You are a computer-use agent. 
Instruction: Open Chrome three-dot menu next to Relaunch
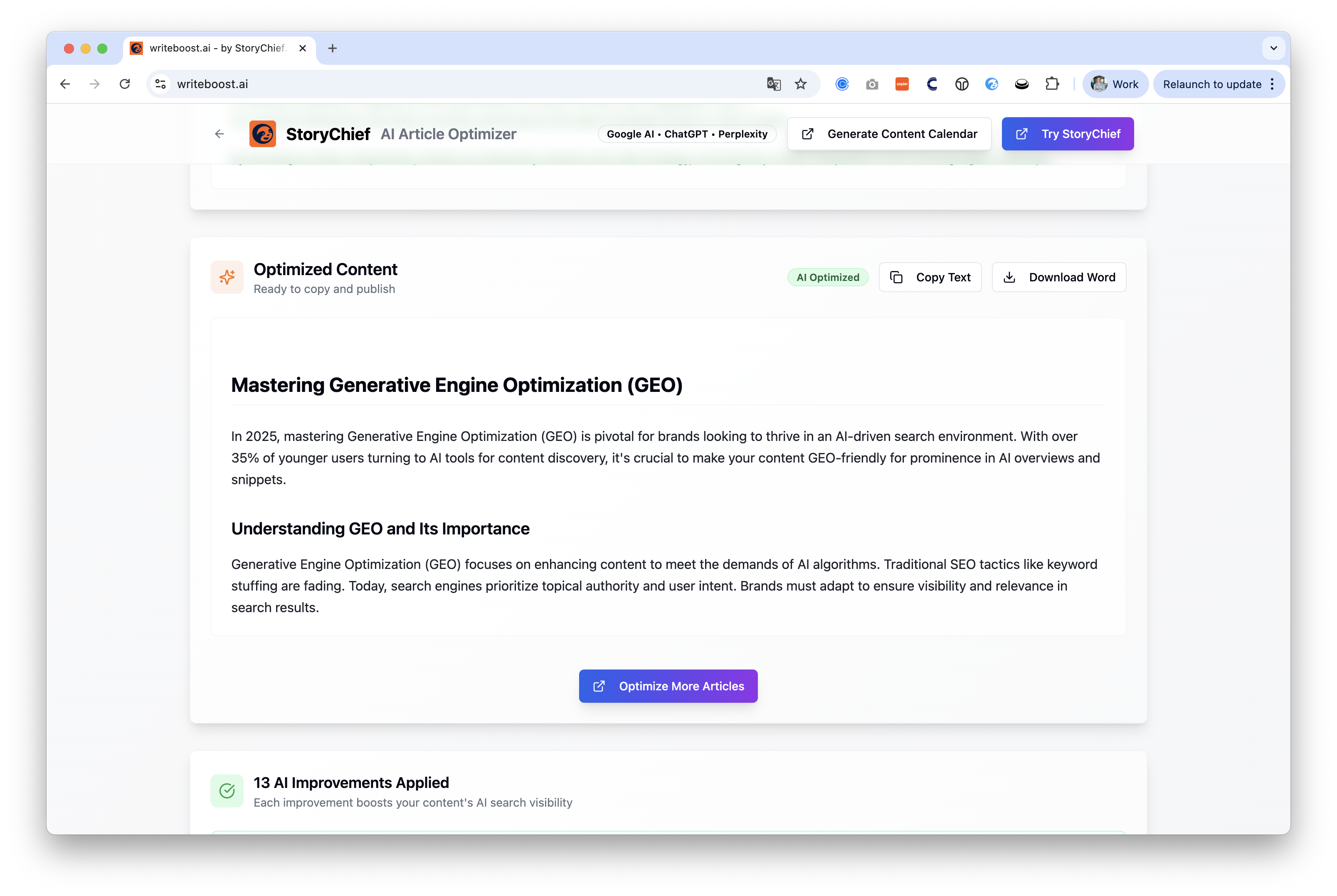(x=1273, y=84)
